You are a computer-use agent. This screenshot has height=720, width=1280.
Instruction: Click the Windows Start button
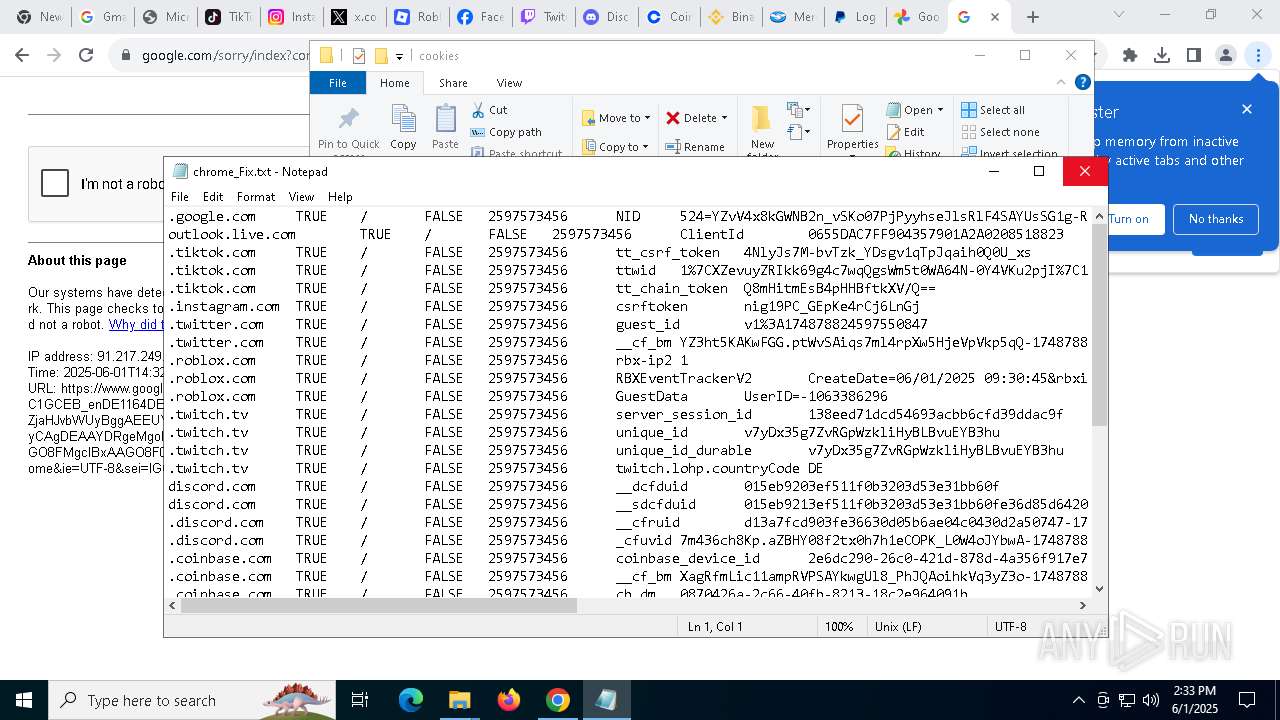click(24, 700)
